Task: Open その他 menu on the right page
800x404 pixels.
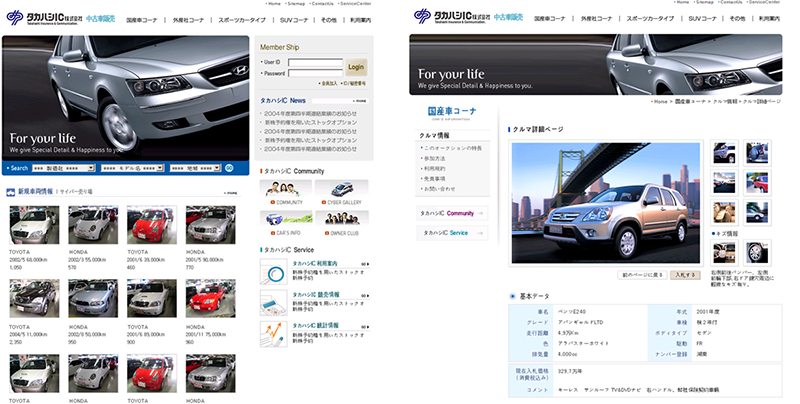Action: click(737, 18)
